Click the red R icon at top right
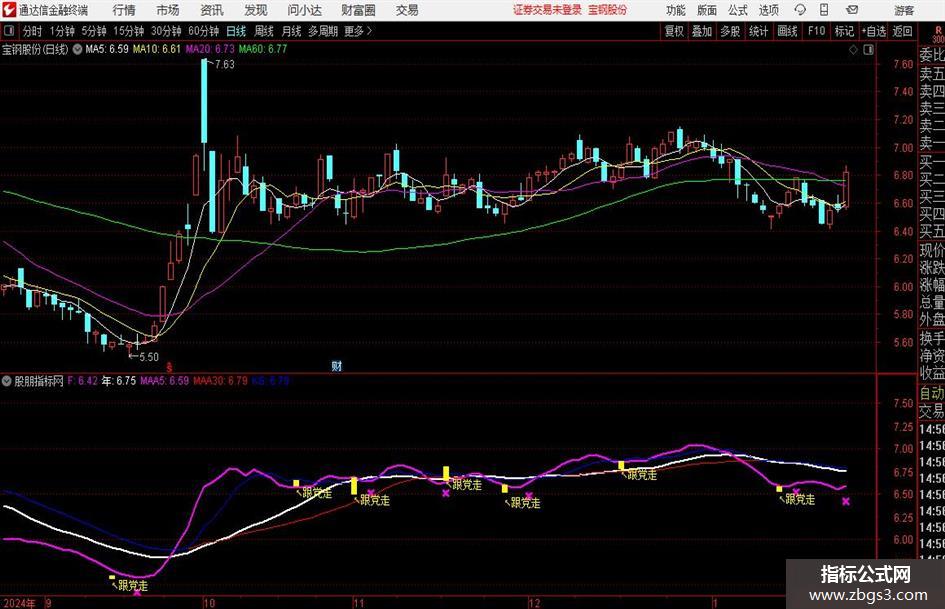Viewport: 945px width, 609px height. [938, 30]
